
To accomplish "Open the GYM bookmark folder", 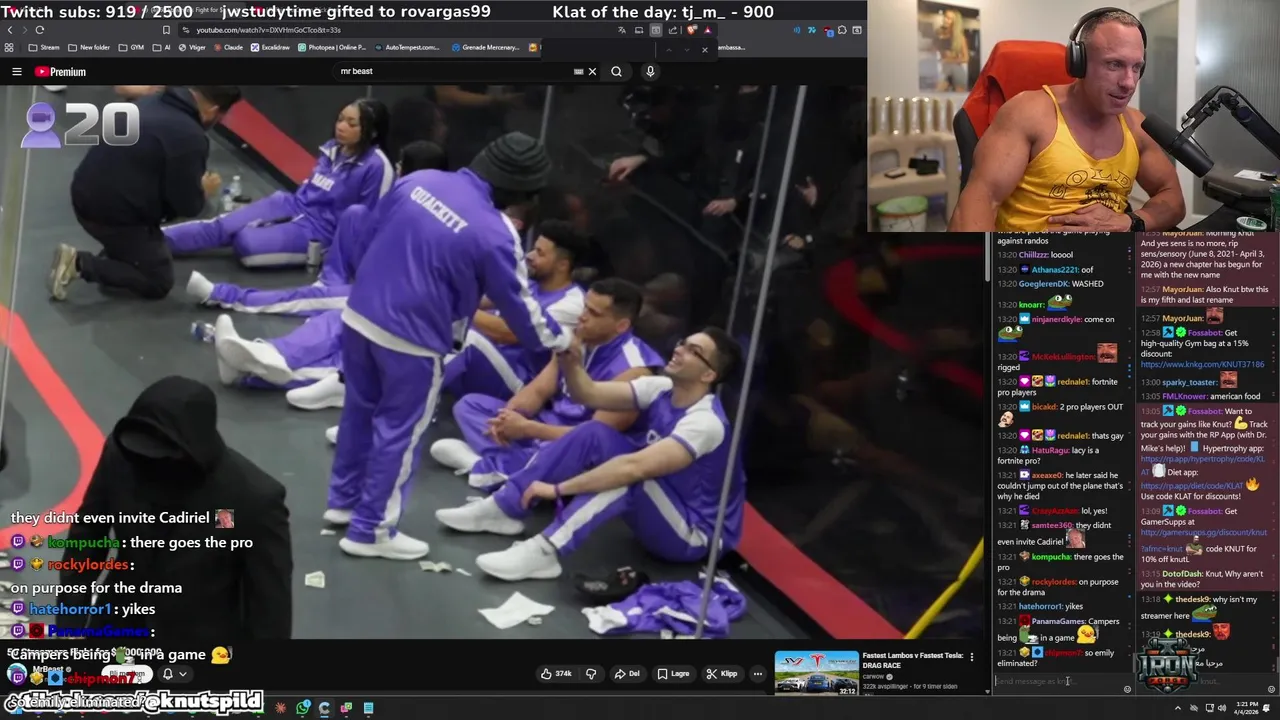I will click(131, 47).
